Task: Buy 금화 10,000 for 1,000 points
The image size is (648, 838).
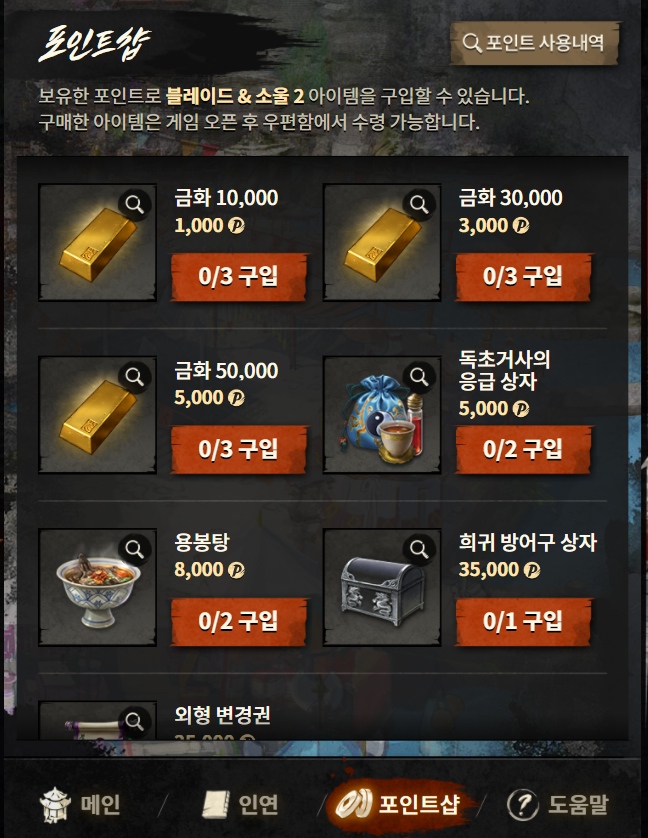Action: pos(239,277)
